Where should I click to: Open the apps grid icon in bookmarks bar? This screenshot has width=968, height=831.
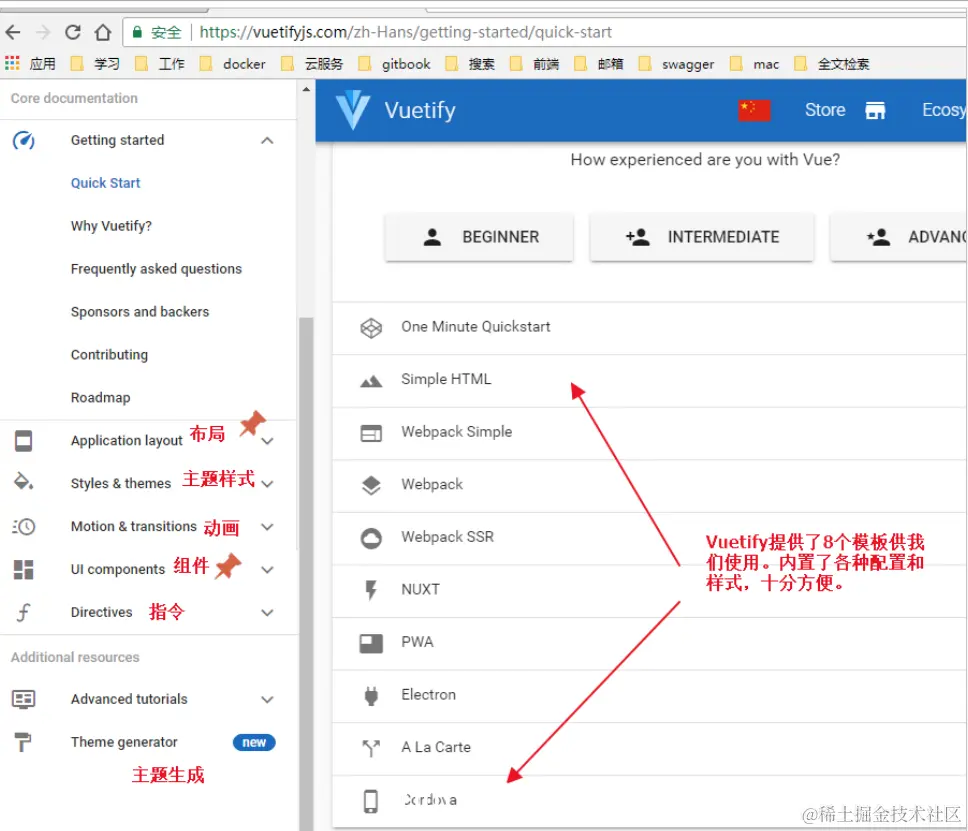12,64
